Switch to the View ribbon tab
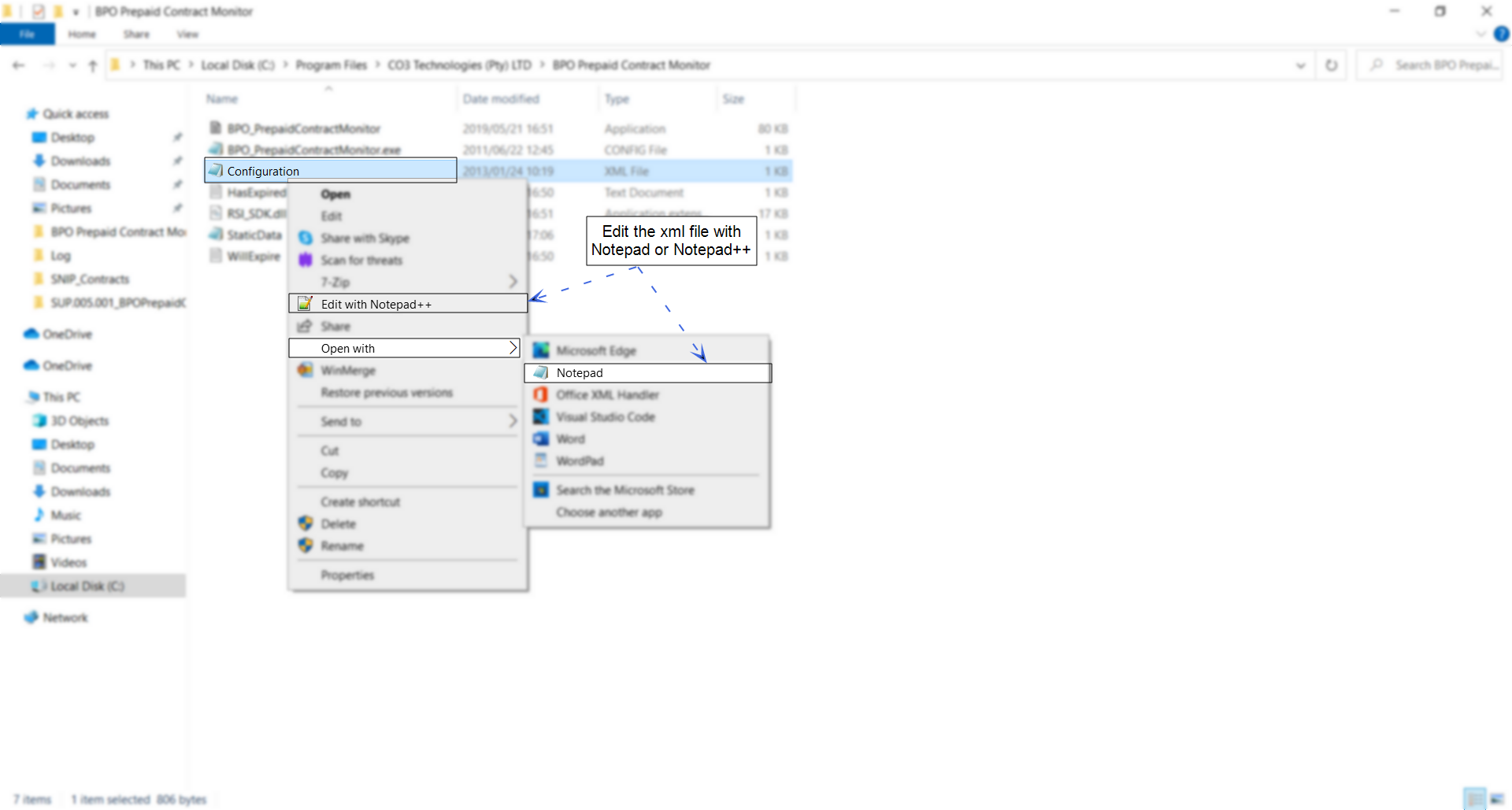The width and height of the screenshot is (1512, 810). (187, 34)
